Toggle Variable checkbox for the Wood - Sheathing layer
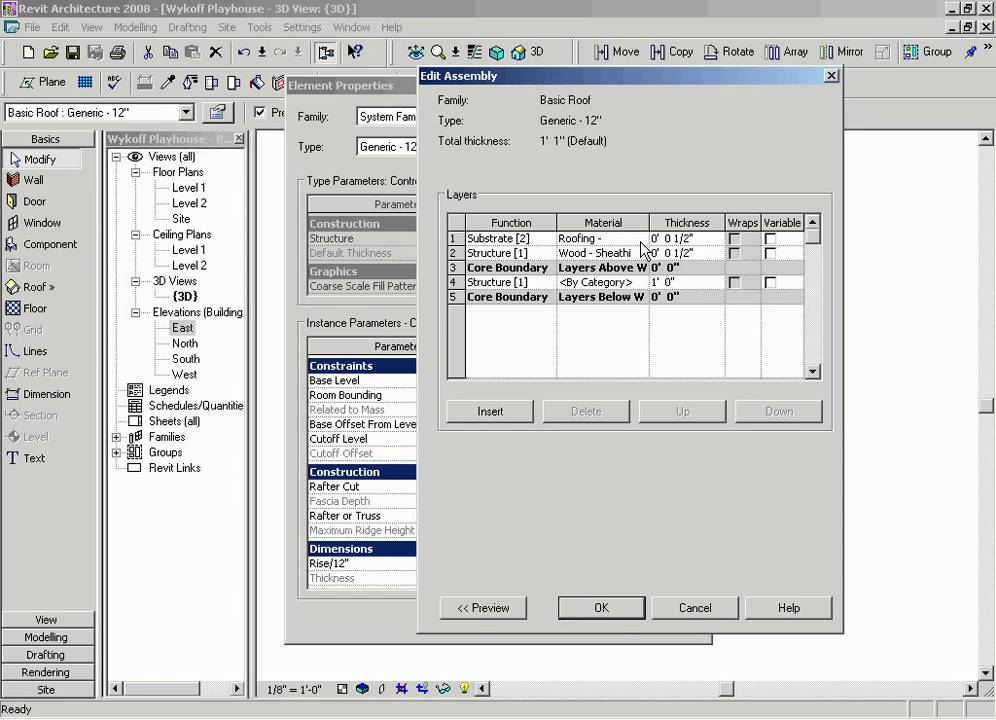996x720 pixels. tap(770, 254)
